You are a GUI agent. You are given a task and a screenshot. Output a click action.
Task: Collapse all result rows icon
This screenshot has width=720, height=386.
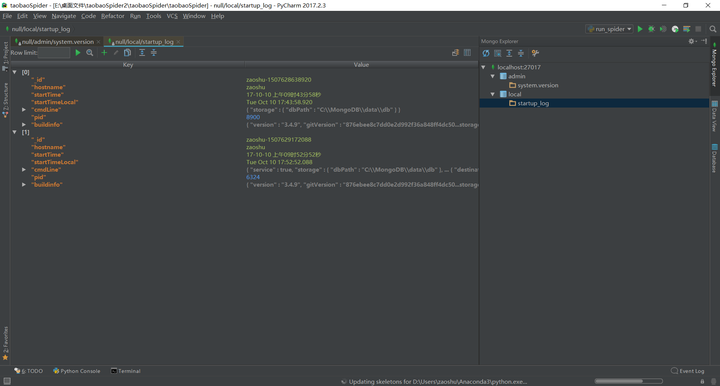154,53
